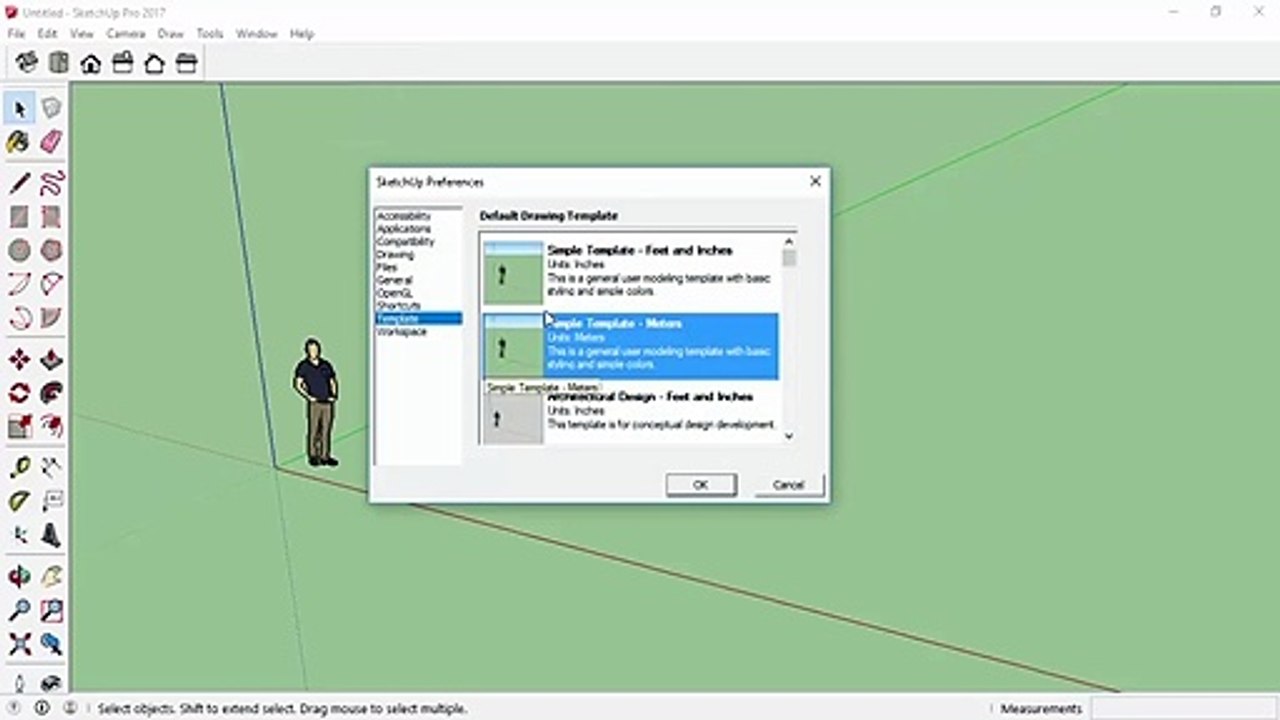Select the Axes tool

coord(19,535)
